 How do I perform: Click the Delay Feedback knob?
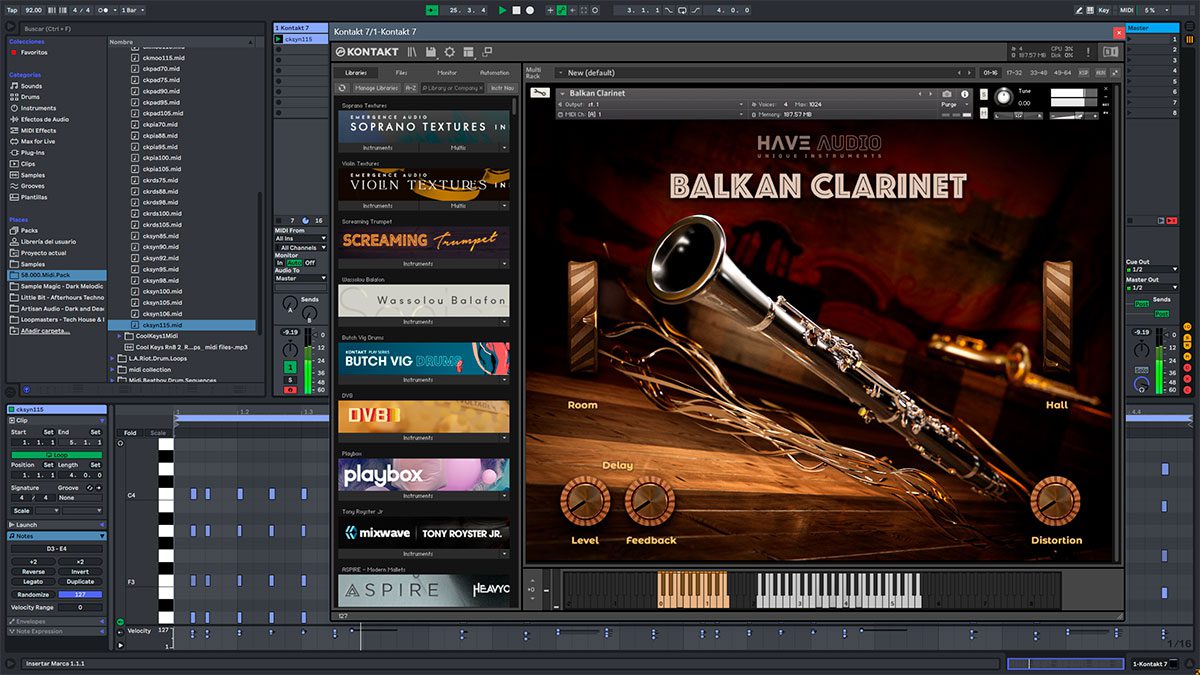click(x=650, y=501)
